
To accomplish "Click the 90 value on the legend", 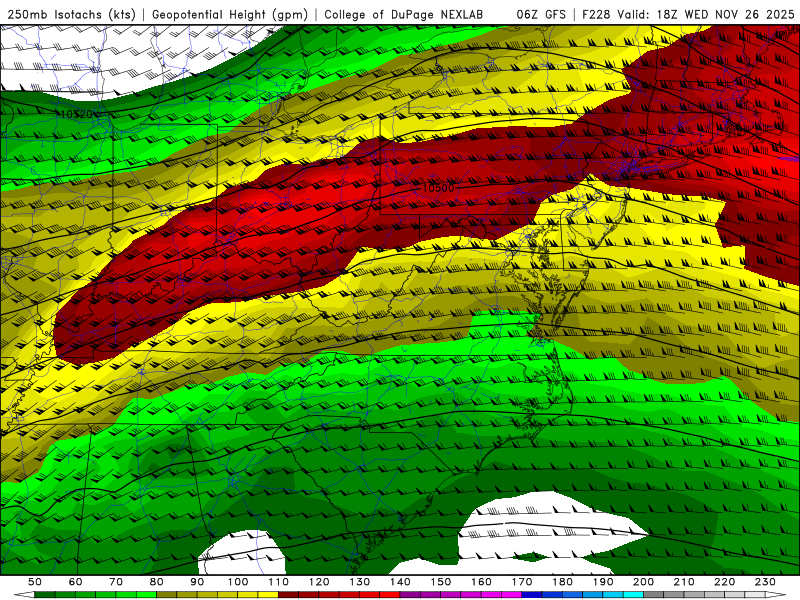I will (197, 582).
